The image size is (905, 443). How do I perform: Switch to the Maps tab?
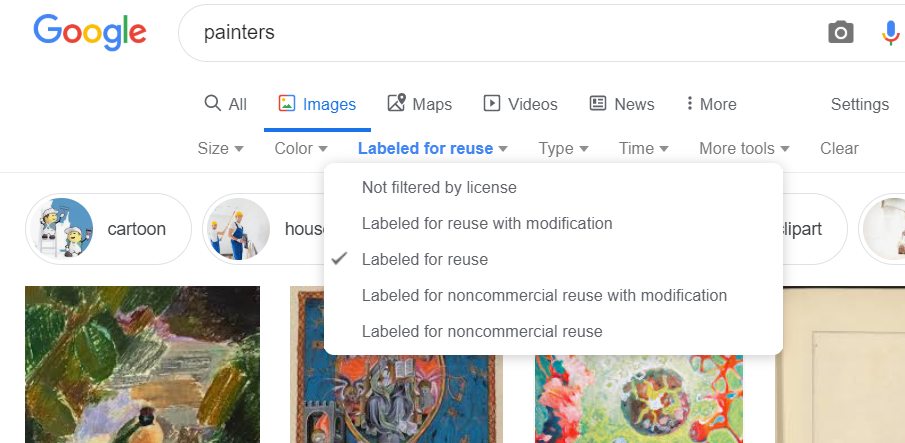tap(419, 104)
